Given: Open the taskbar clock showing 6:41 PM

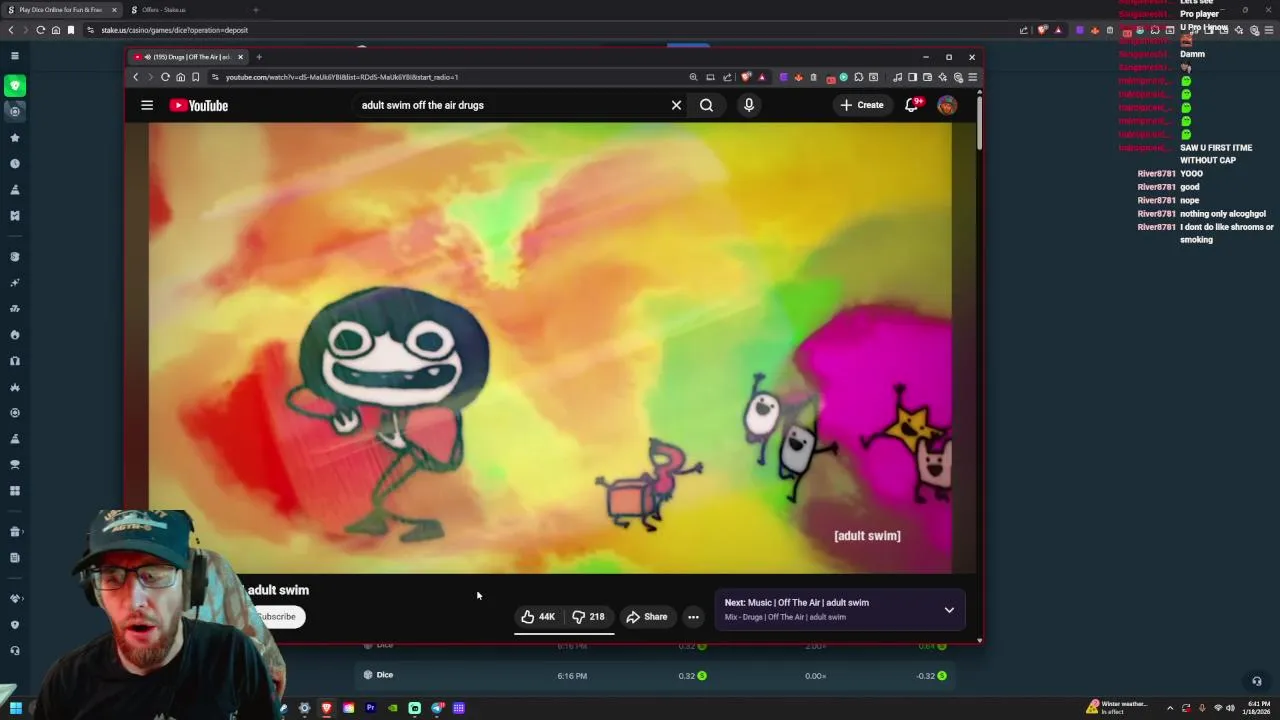Looking at the screenshot, I should (1254, 707).
